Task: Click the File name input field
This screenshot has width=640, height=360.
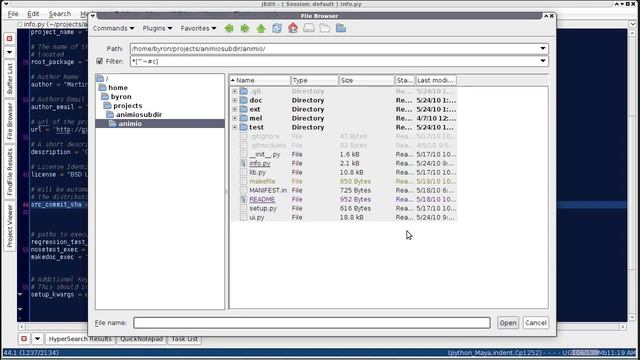Action: click(x=312, y=322)
